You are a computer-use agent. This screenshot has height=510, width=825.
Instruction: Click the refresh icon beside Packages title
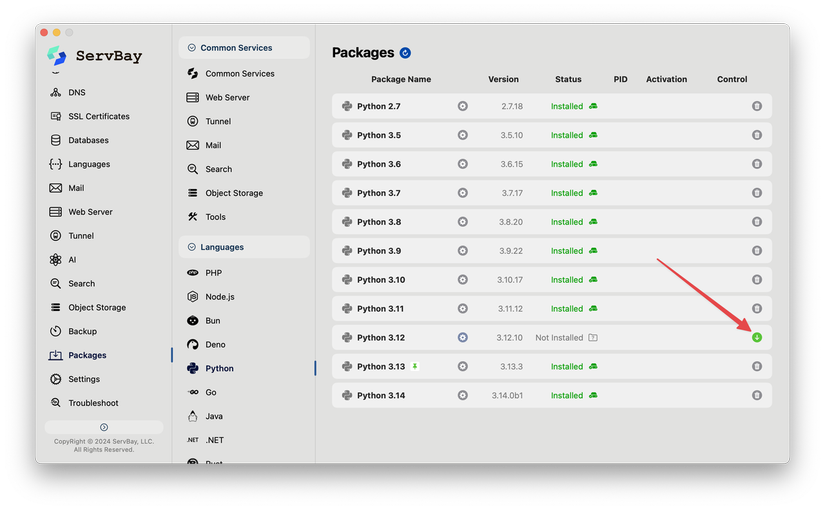tap(405, 53)
